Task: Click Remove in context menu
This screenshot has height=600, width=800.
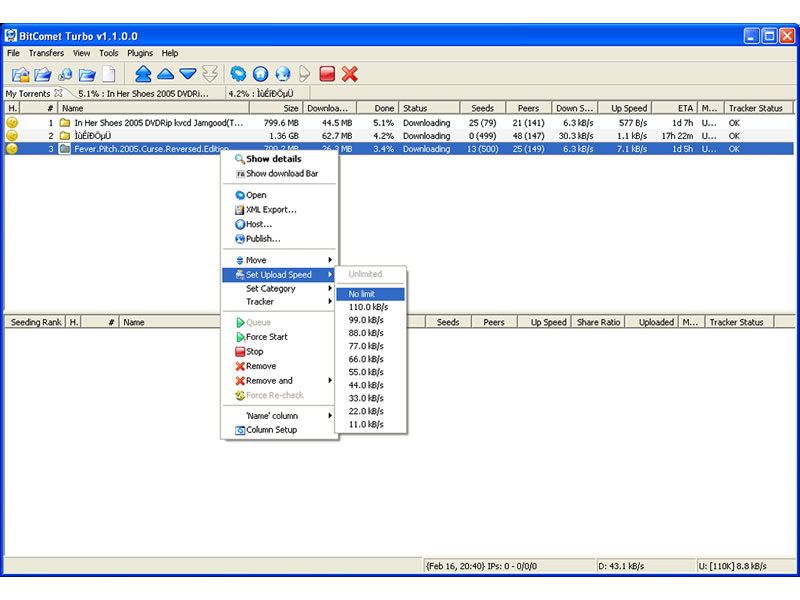Action: (x=279, y=366)
